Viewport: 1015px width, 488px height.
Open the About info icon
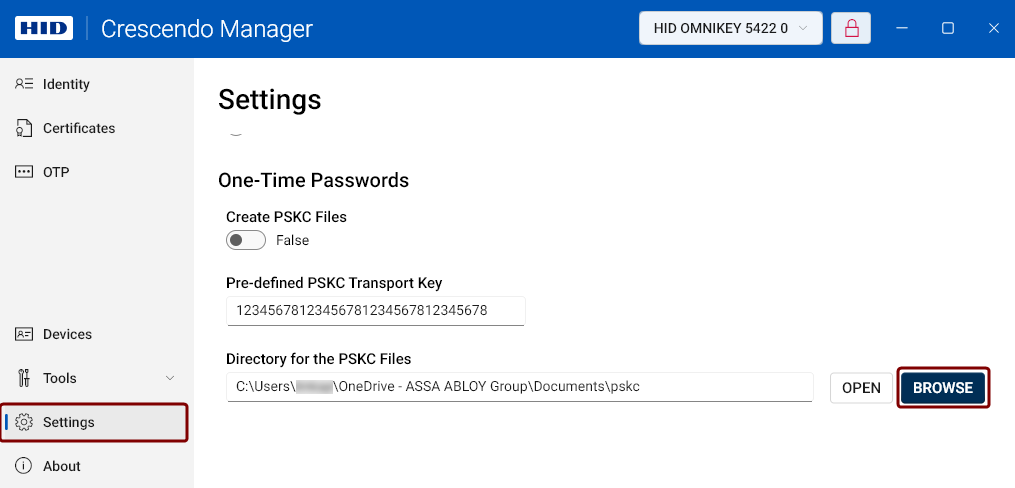click(x=24, y=466)
